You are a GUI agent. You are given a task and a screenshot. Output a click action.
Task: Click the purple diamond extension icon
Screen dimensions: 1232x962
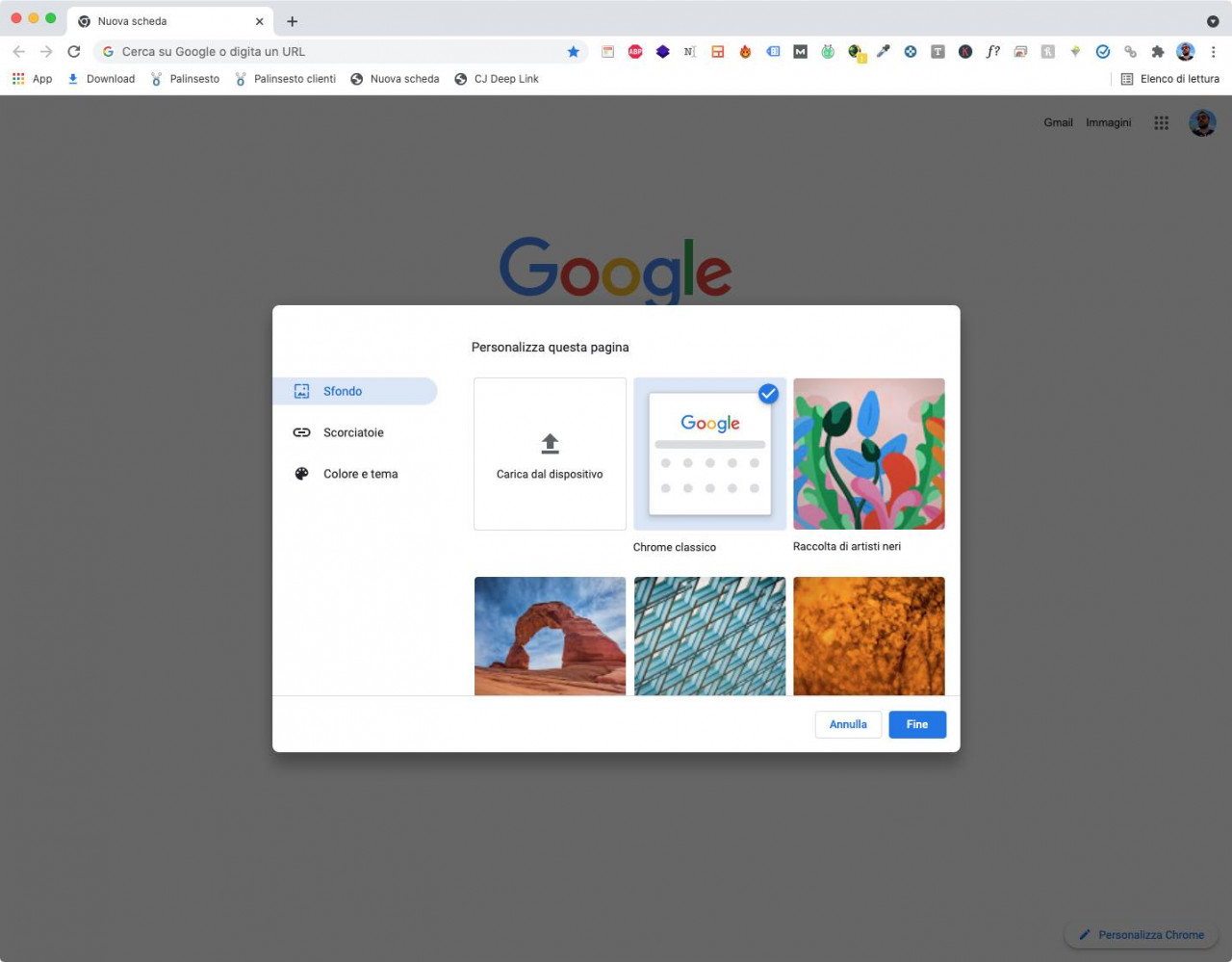[x=663, y=52]
